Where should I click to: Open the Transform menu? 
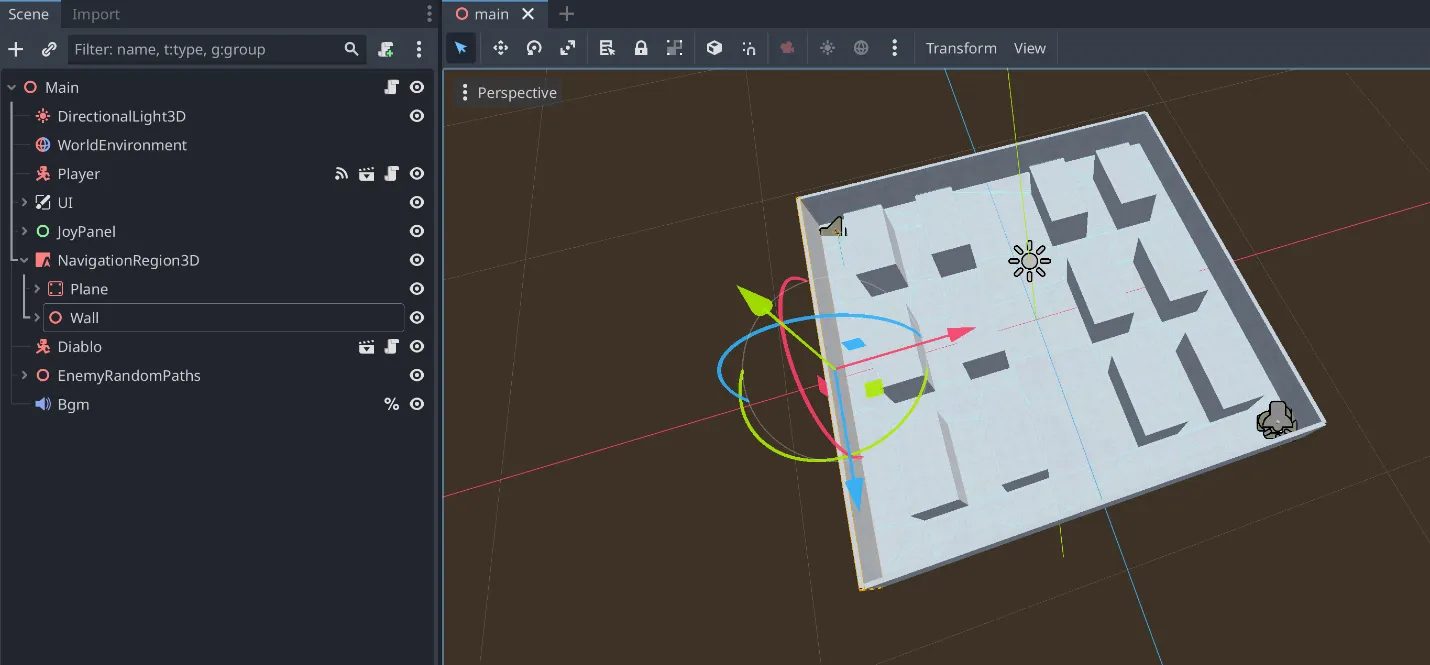(960, 48)
